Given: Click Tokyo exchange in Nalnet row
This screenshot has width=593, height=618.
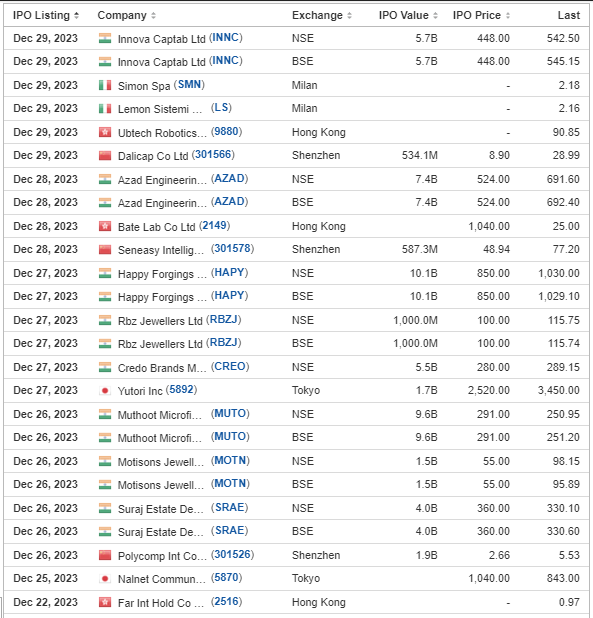Looking at the screenshot, I should tap(306, 579).
